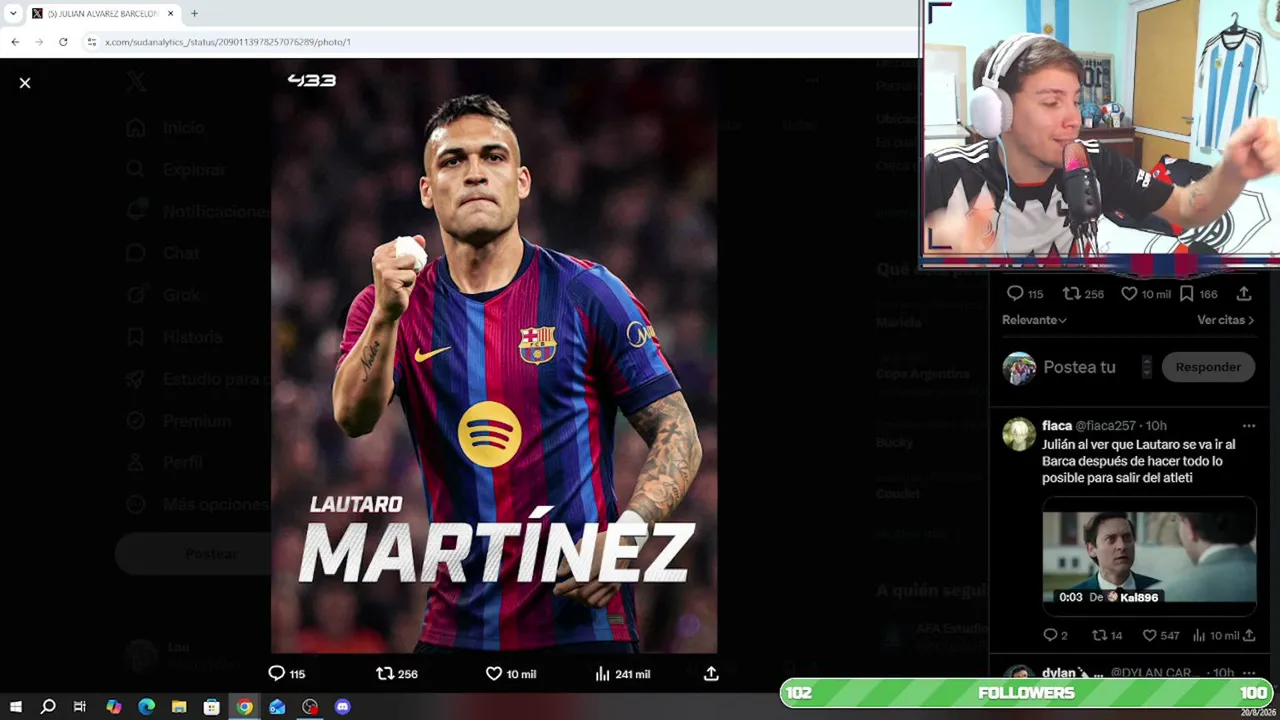
Task: Close the JULIAN ALVAREZ browser tab
Action: pyautogui.click(x=170, y=14)
